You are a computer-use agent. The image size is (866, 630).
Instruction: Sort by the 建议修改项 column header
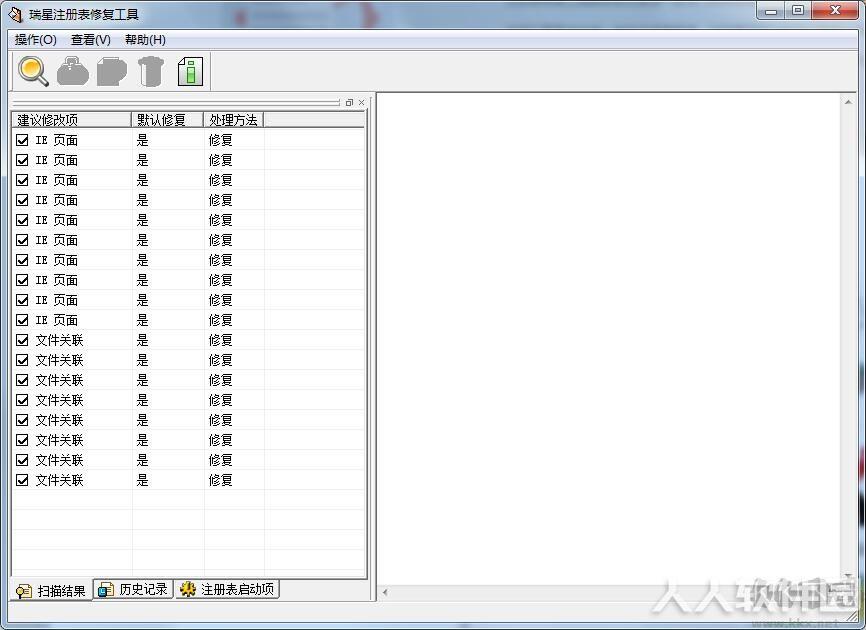click(x=71, y=120)
